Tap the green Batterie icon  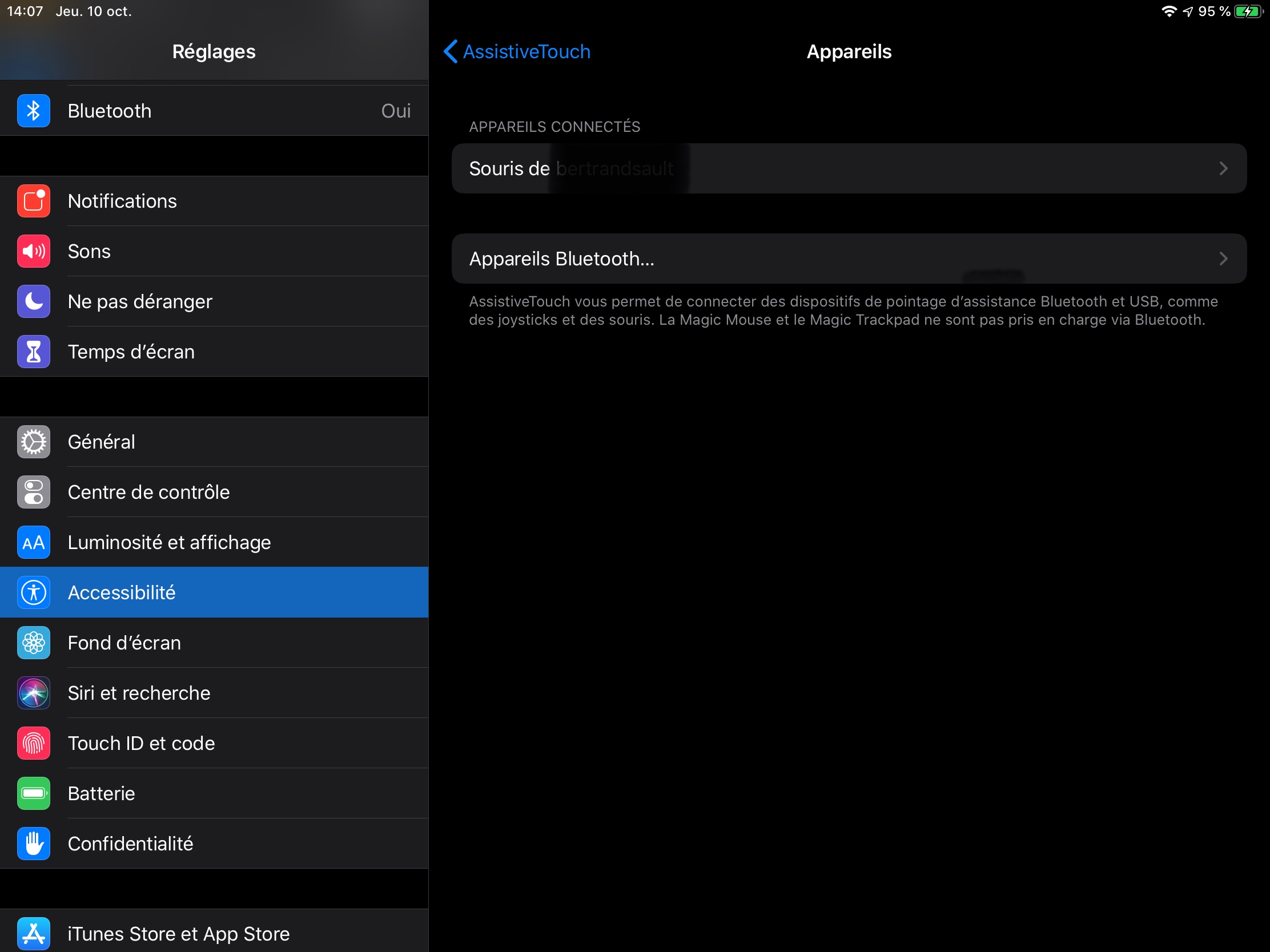click(x=33, y=794)
